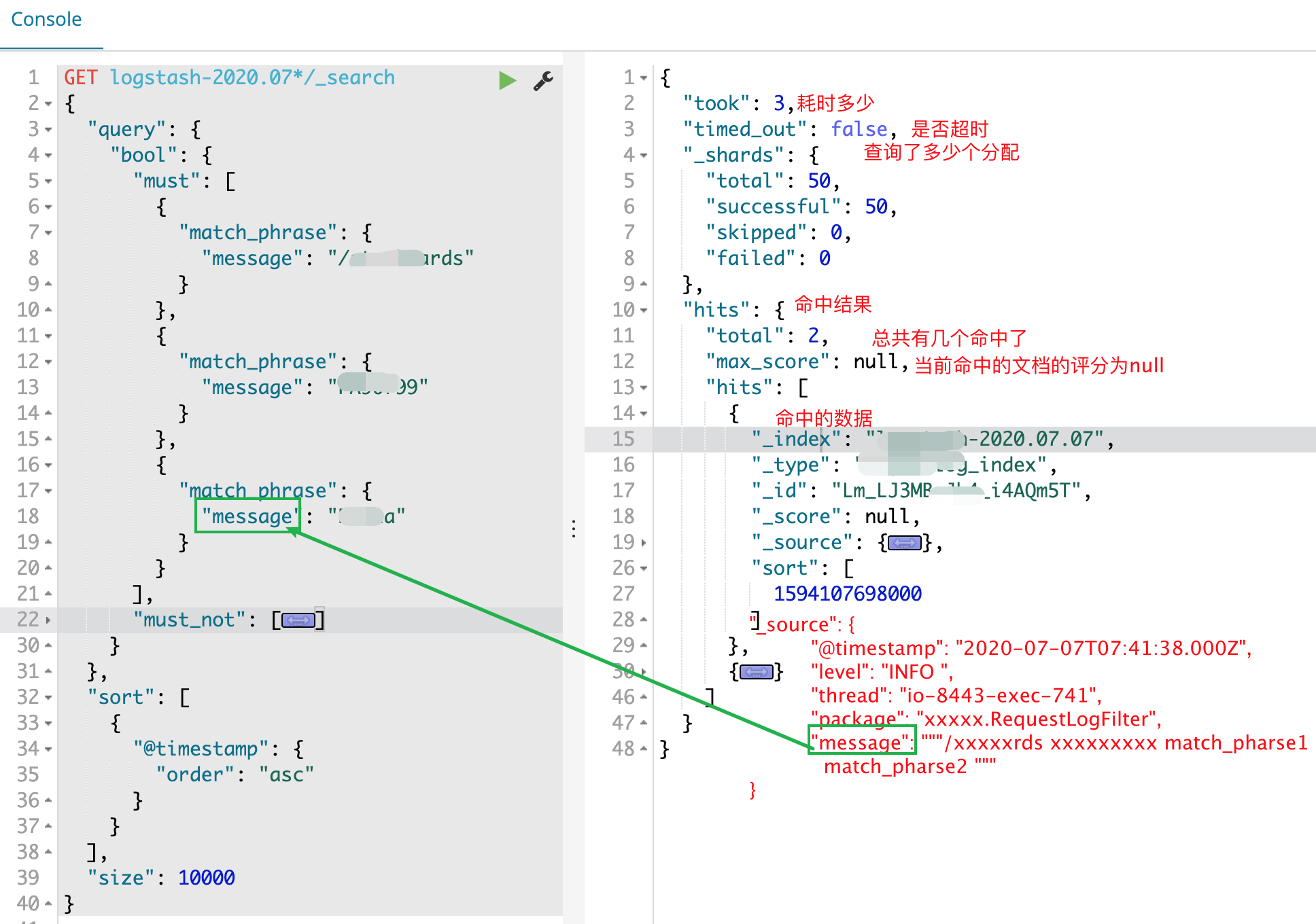Click the "order": "asc" line
The height and width of the screenshot is (924, 1316).
click(235, 775)
